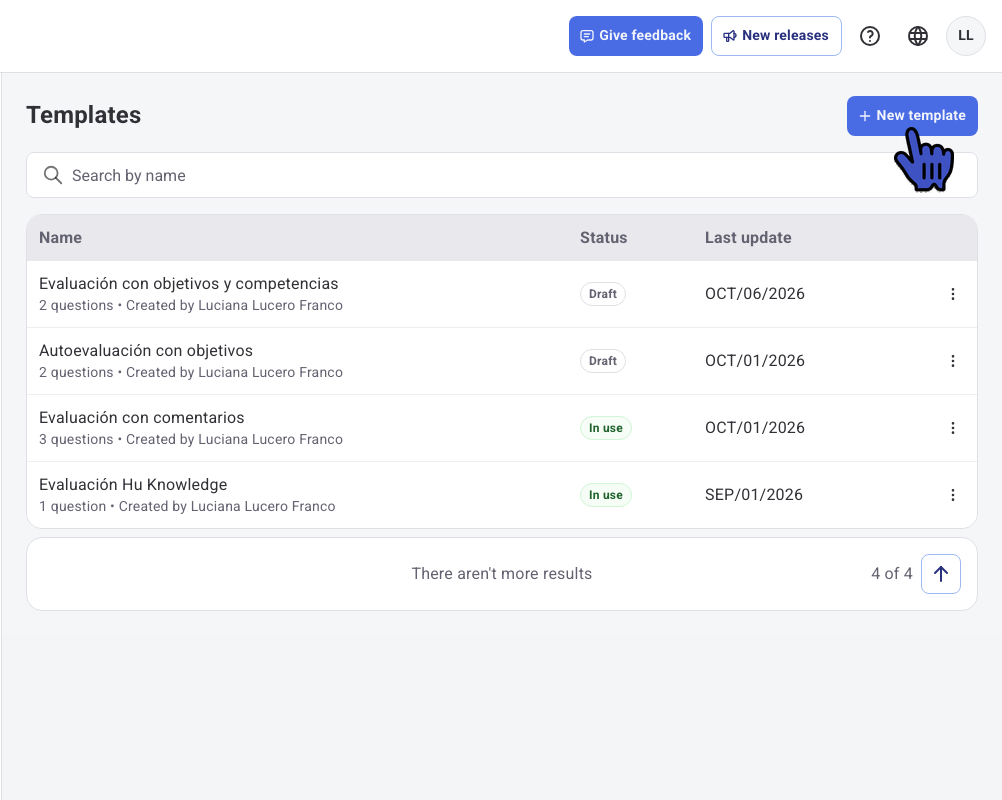Click '1 question' subtitle under Evaluación Hu Knowledge

(72, 507)
